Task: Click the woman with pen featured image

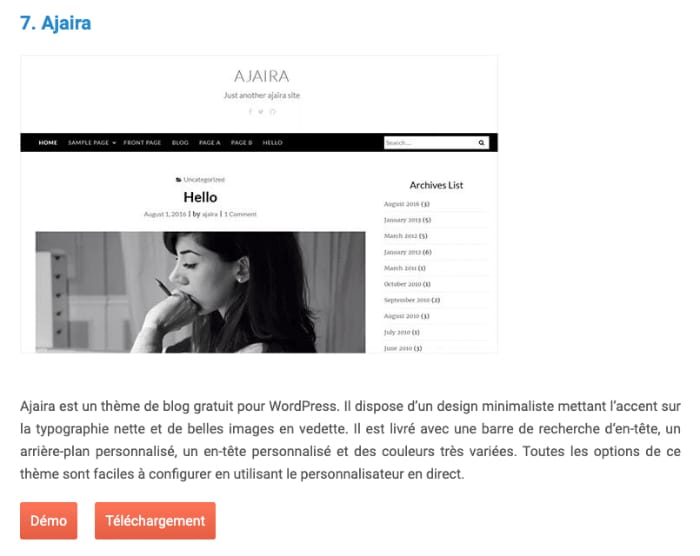Action: [x=200, y=292]
